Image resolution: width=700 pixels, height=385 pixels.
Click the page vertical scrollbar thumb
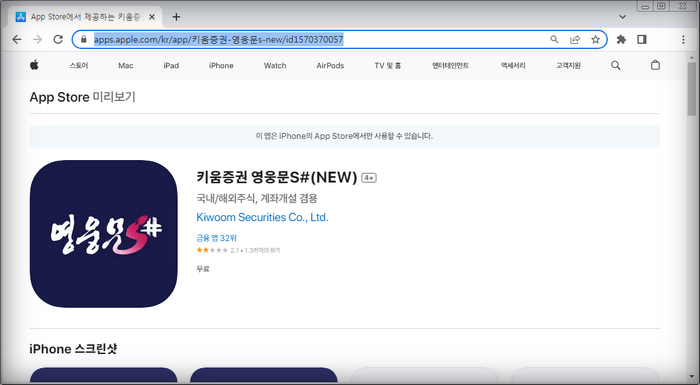pyautogui.click(x=692, y=89)
